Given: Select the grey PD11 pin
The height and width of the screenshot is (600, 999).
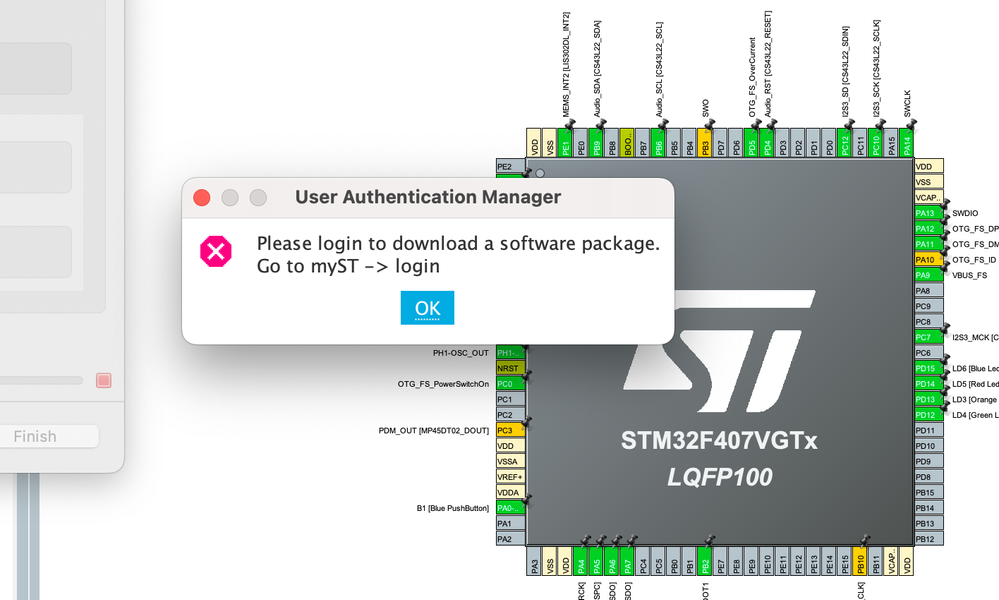Looking at the screenshot, I should tap(928, 430).
